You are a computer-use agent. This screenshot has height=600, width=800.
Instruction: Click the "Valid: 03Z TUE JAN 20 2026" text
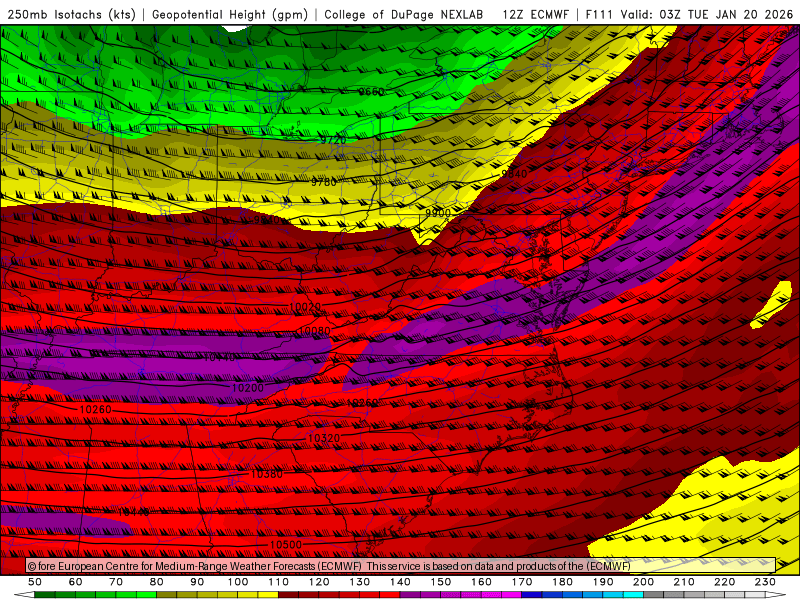pyautogui.click(x=707, y=14)
